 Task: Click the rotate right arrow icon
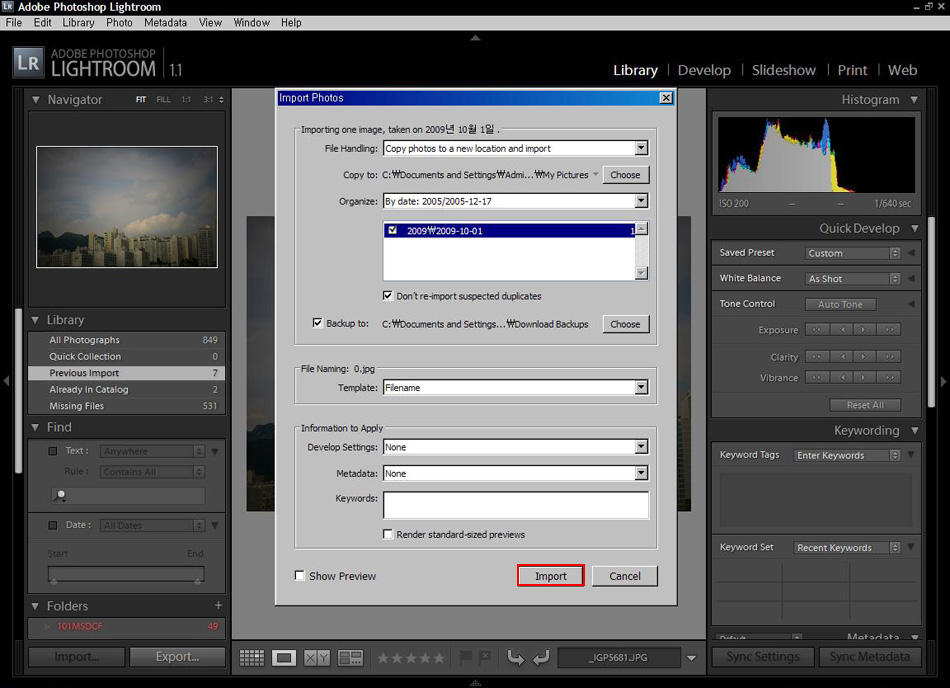point(541,657)
